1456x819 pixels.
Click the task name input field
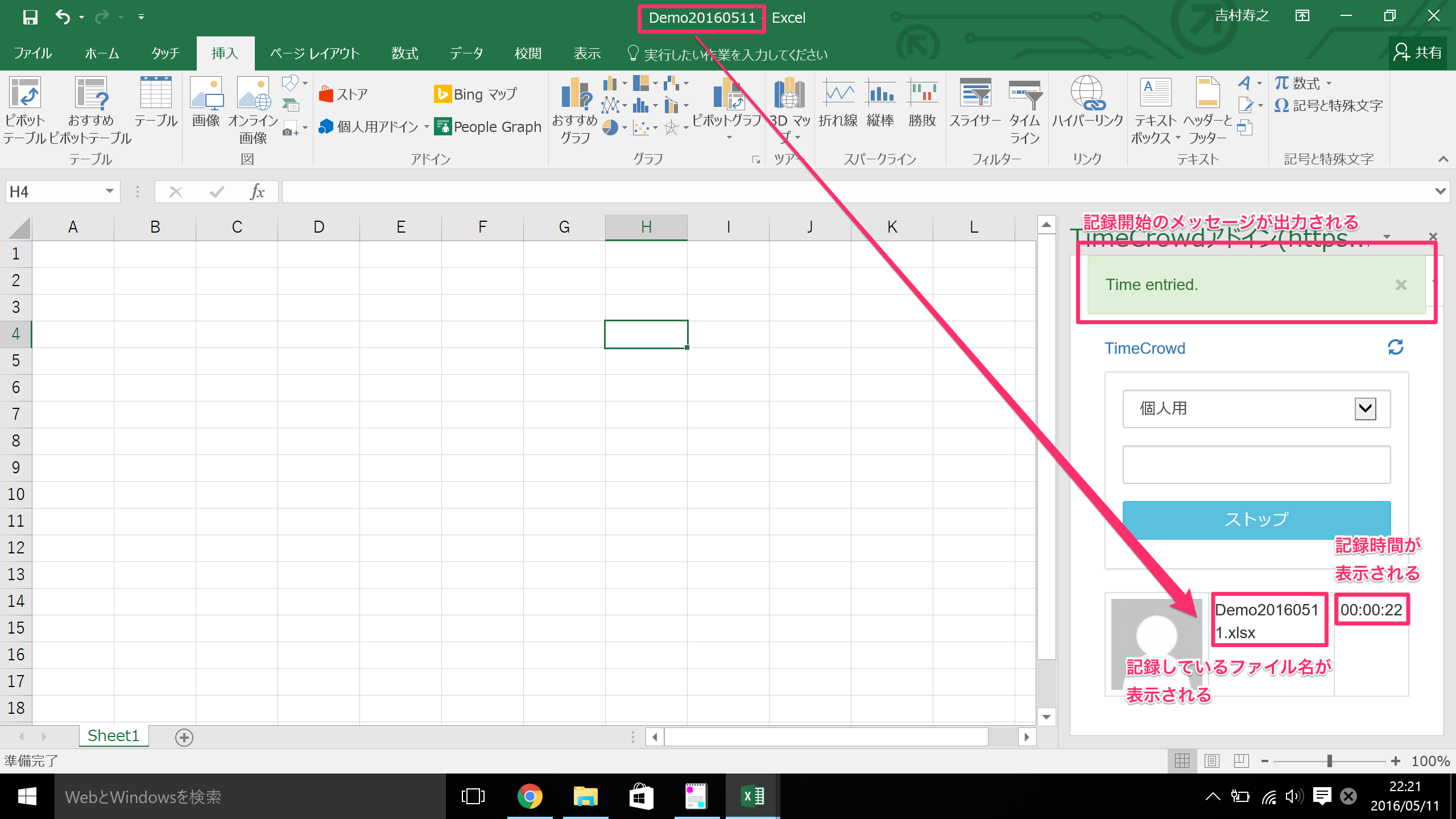click(1256, 465)
